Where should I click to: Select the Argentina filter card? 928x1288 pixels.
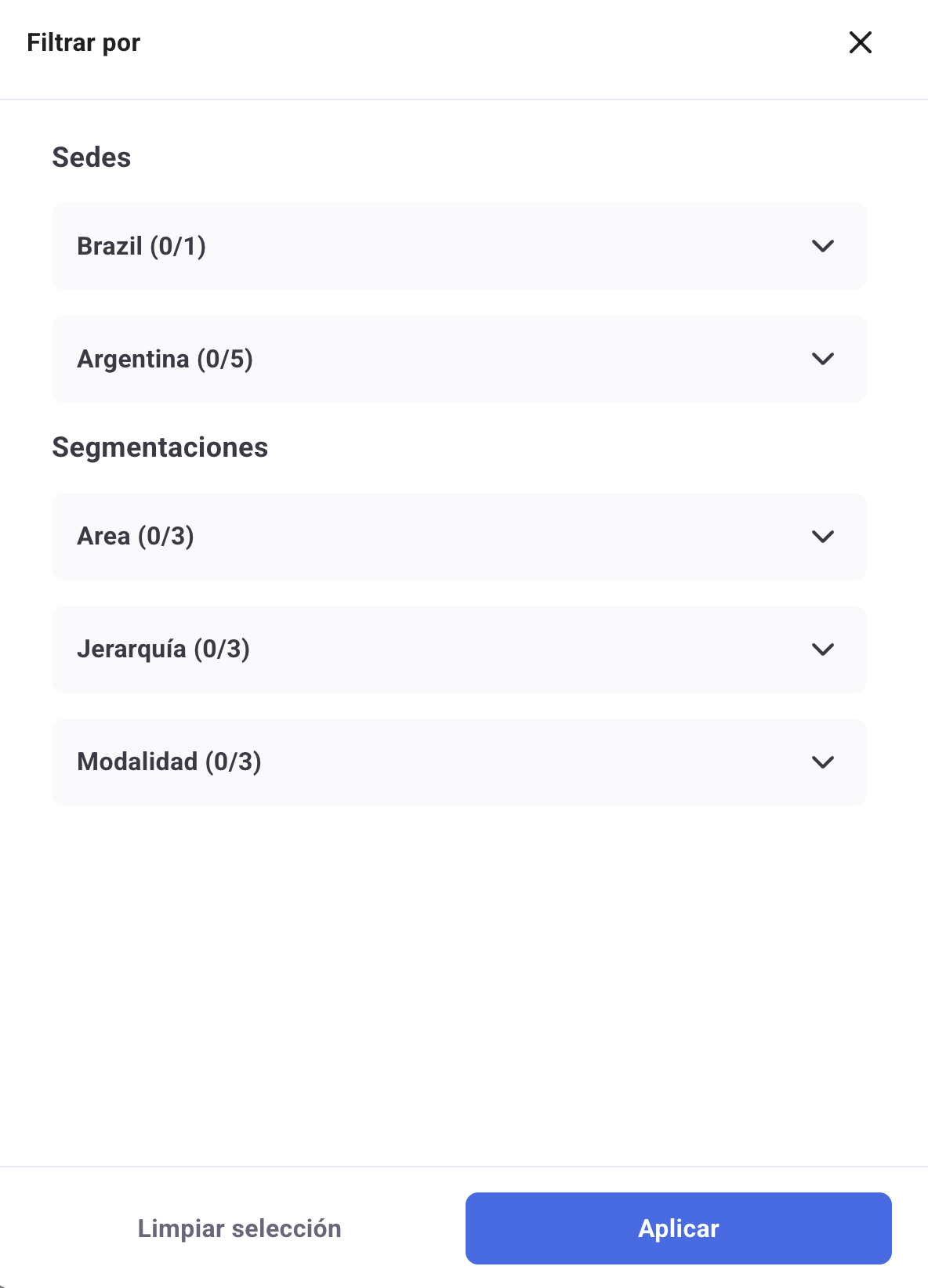click(459, 359)
